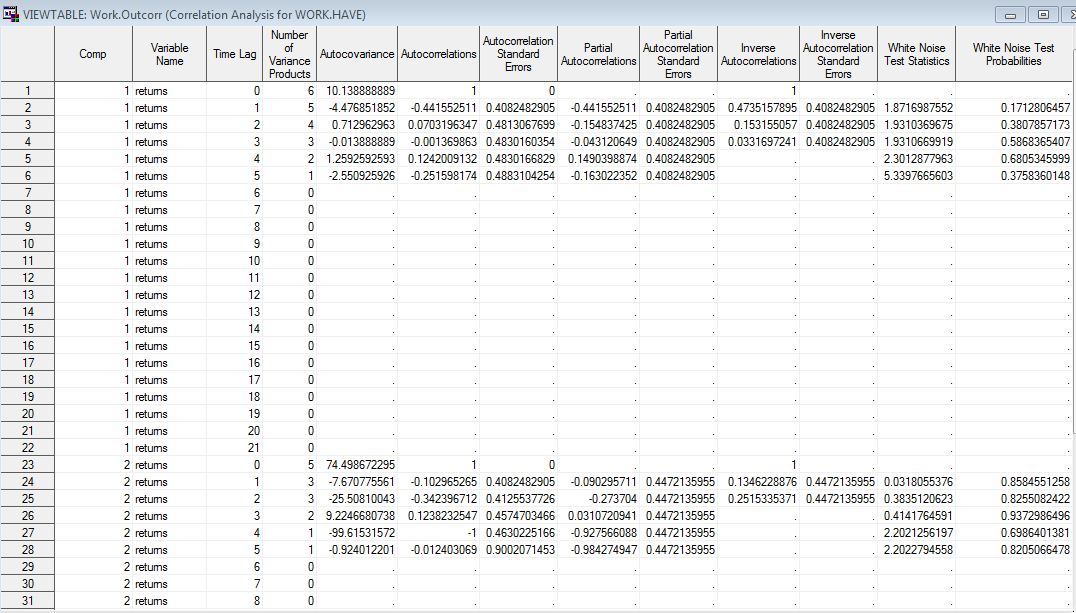Click Variable Name cell in row 10
The height and width of the screenshot is (613, 1076).
169,244
